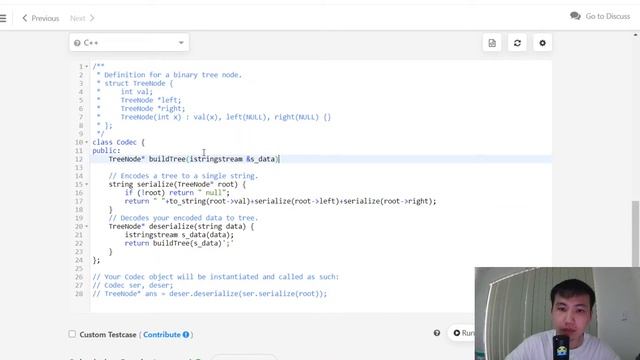Click 'TreeNode* deserialize(string data)' line

click(181, 227)
